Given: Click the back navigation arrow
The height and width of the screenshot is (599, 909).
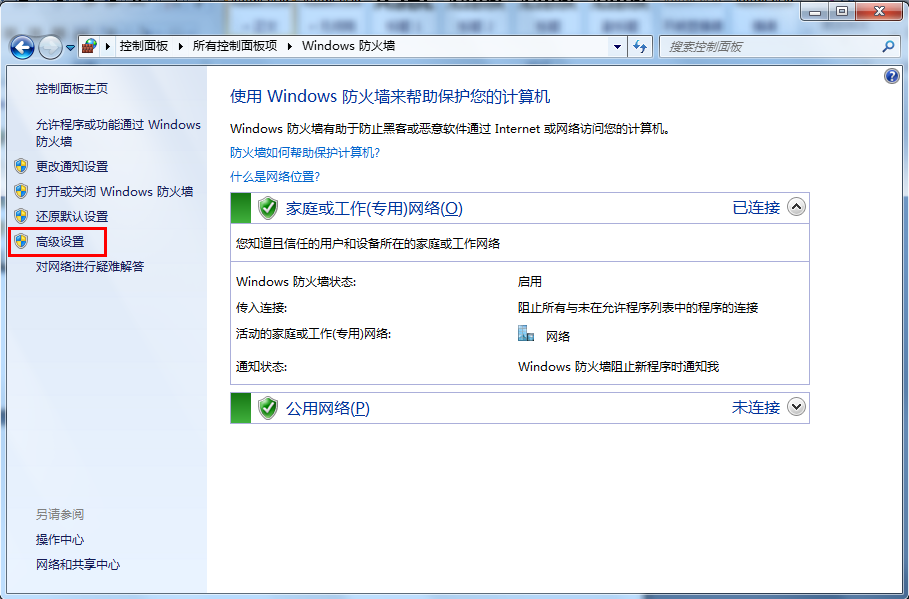Looking at the screenshot, I should [x=22, y=48].
